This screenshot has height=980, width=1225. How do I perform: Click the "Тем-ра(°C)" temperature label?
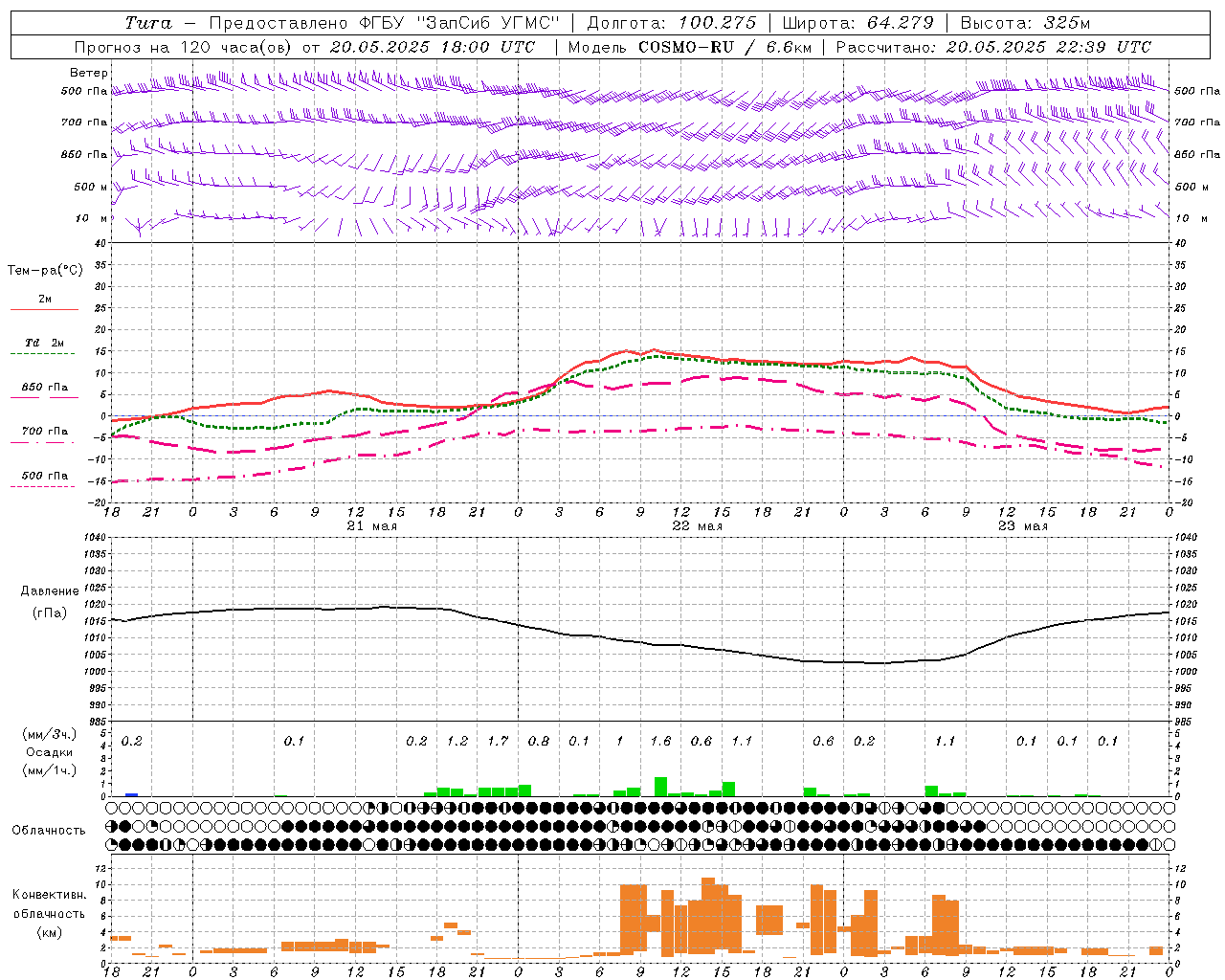[45, 271]
